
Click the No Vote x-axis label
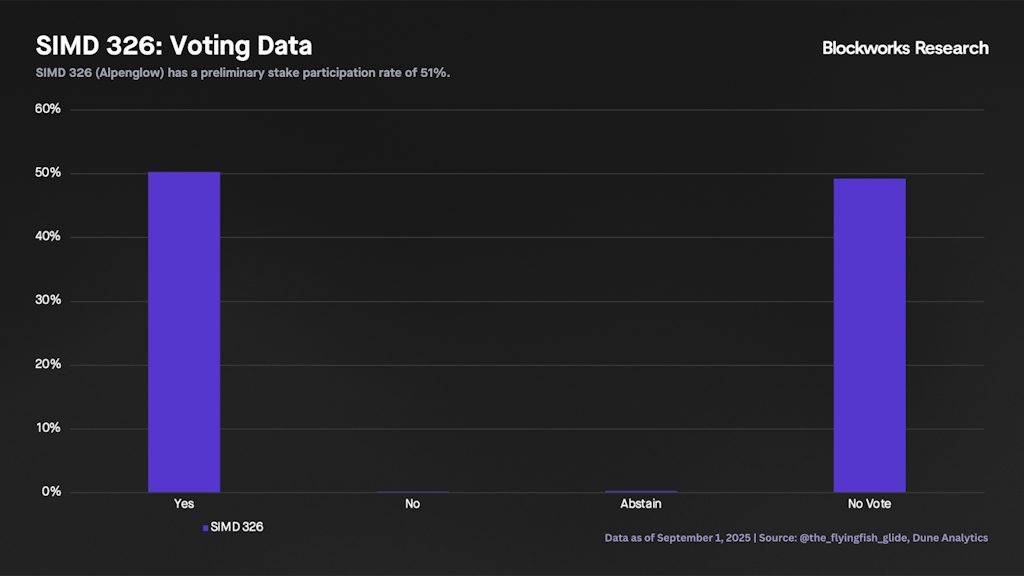868,504
